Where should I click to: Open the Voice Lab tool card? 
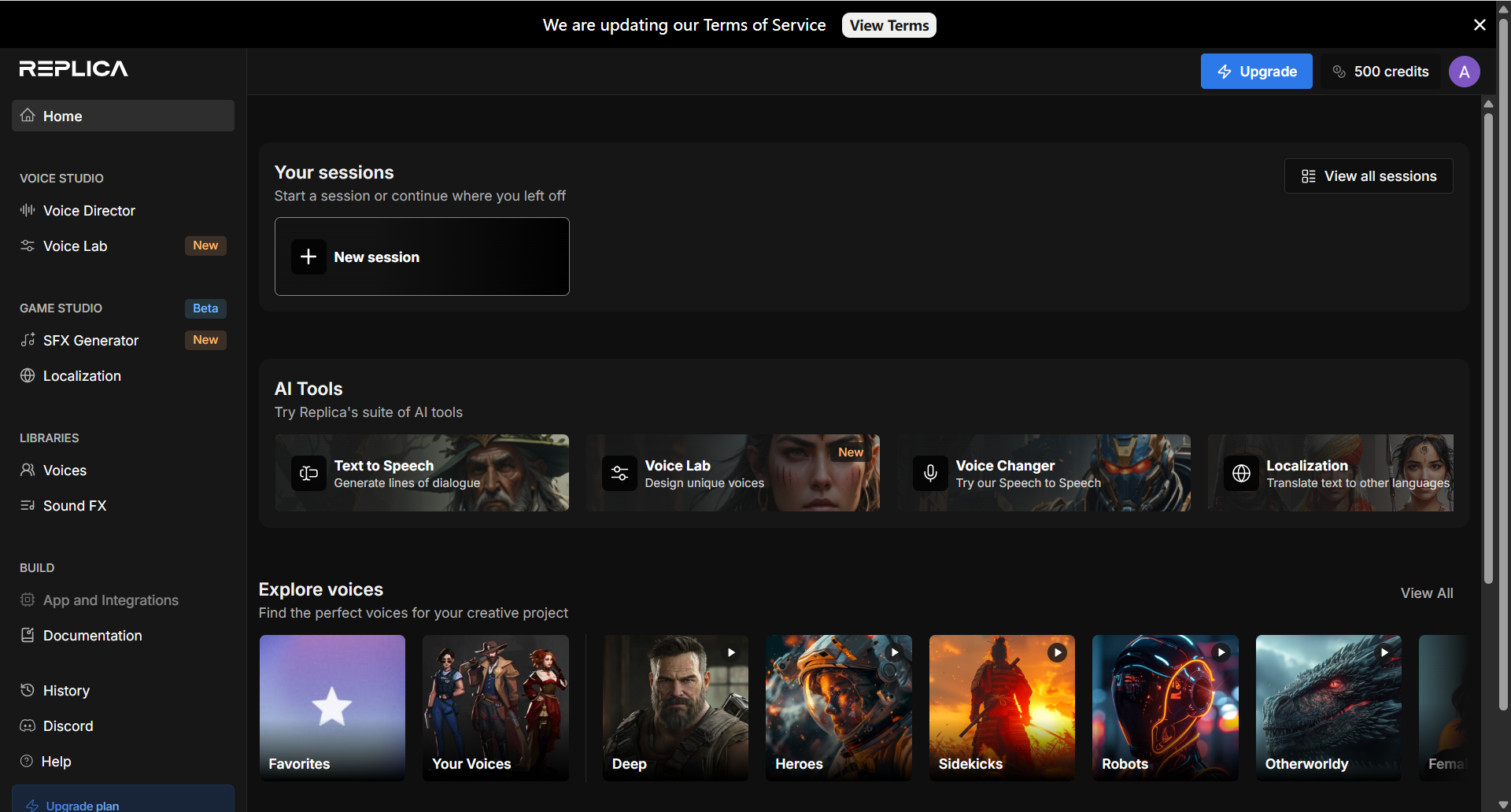pyautogui.click(x=733, y=473)
